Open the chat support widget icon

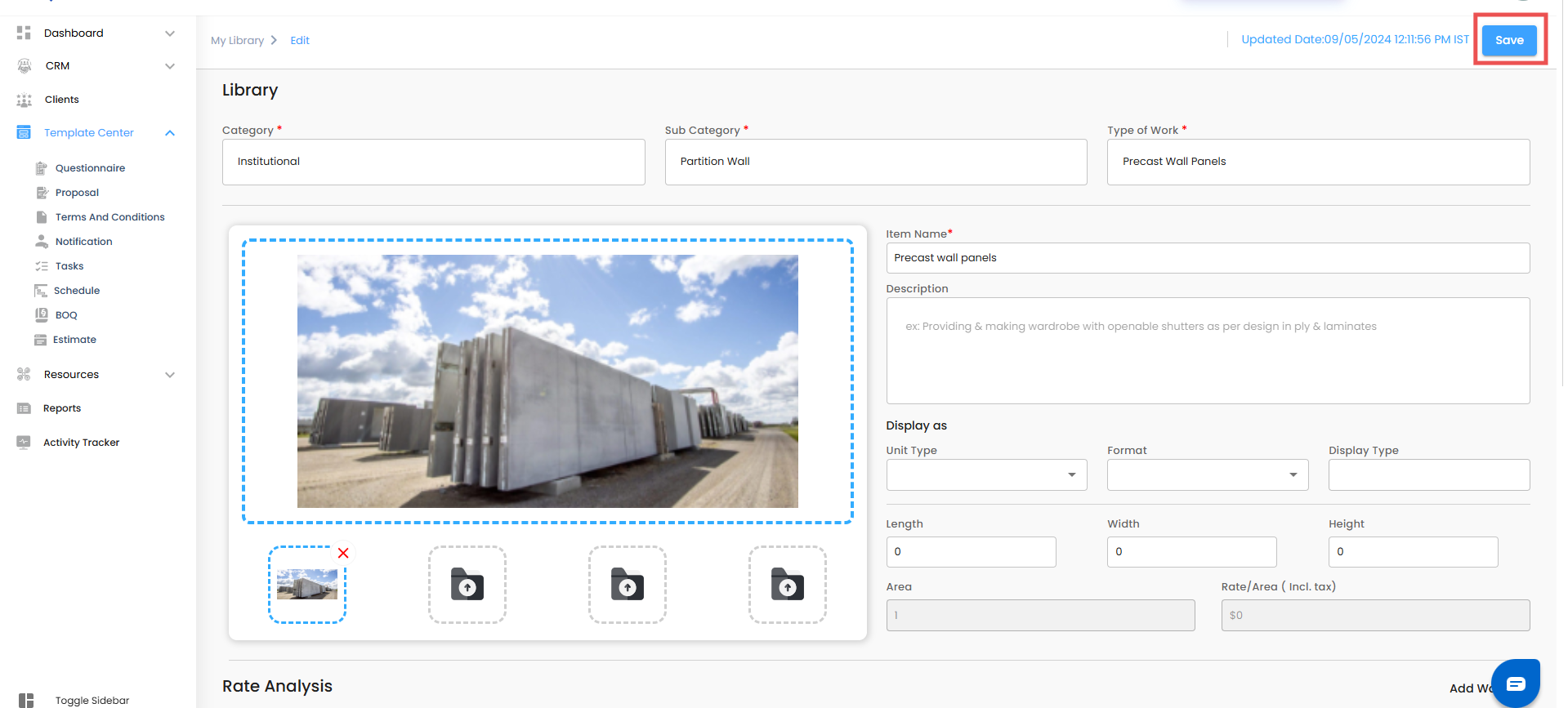pos(1515,684)
